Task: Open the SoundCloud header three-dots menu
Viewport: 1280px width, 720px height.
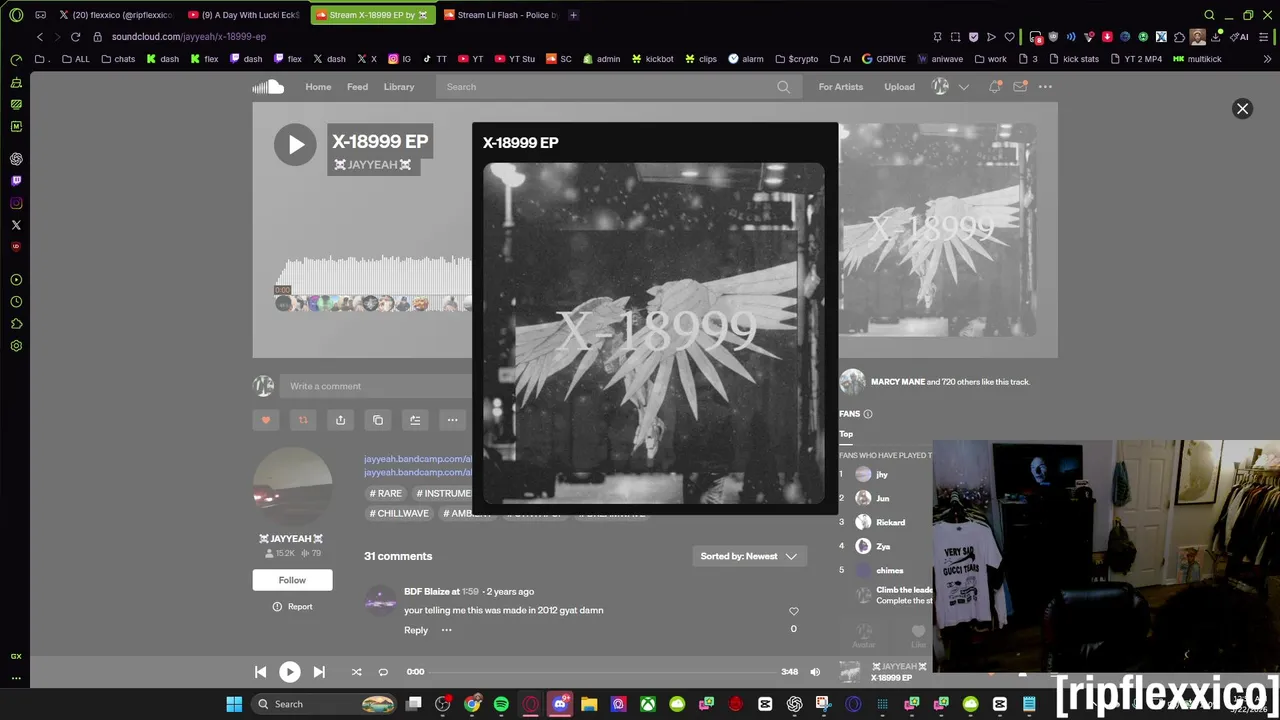Action: tap(1045, 87)
